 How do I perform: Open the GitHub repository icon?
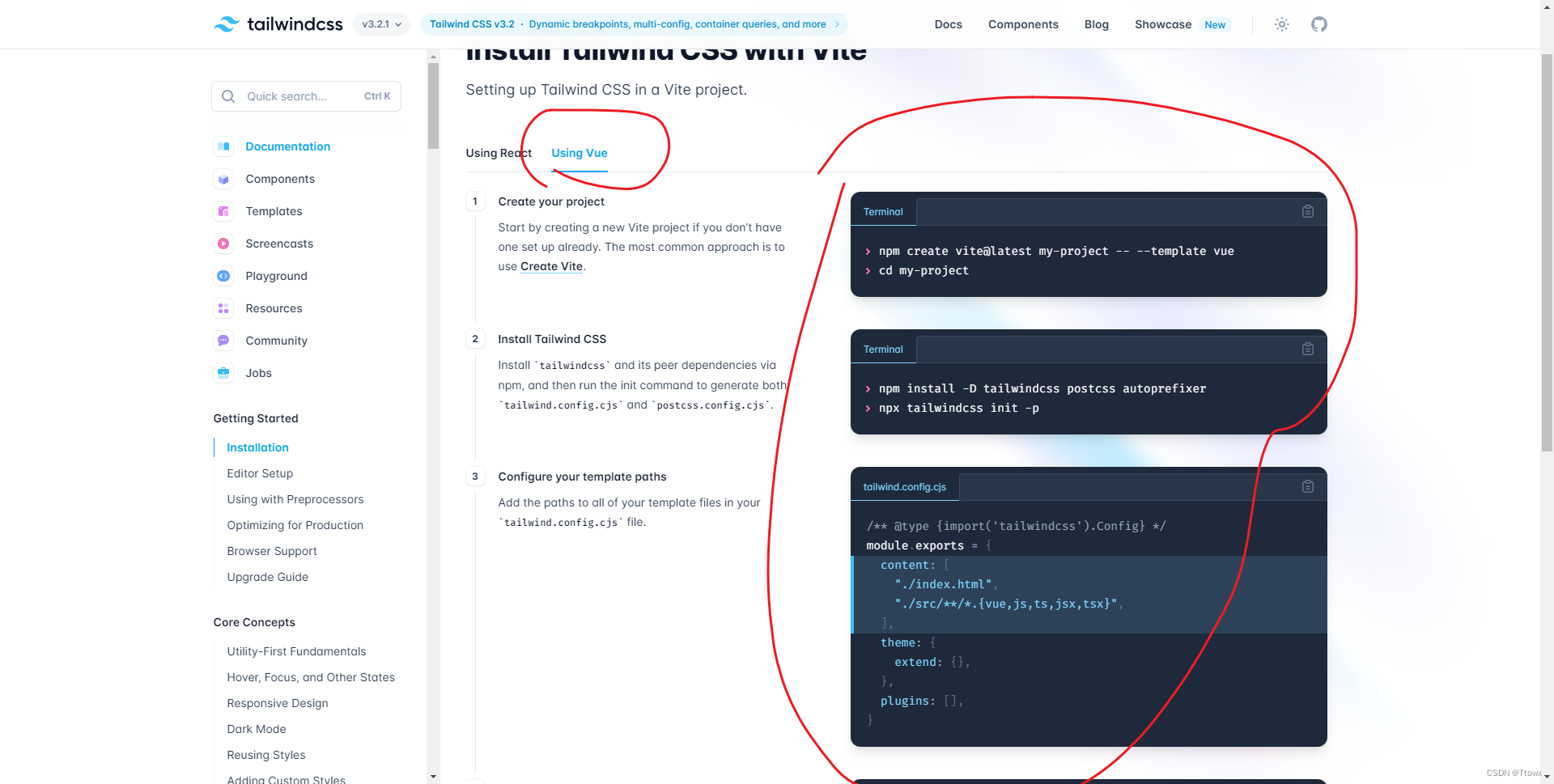tap(1319, 24)
